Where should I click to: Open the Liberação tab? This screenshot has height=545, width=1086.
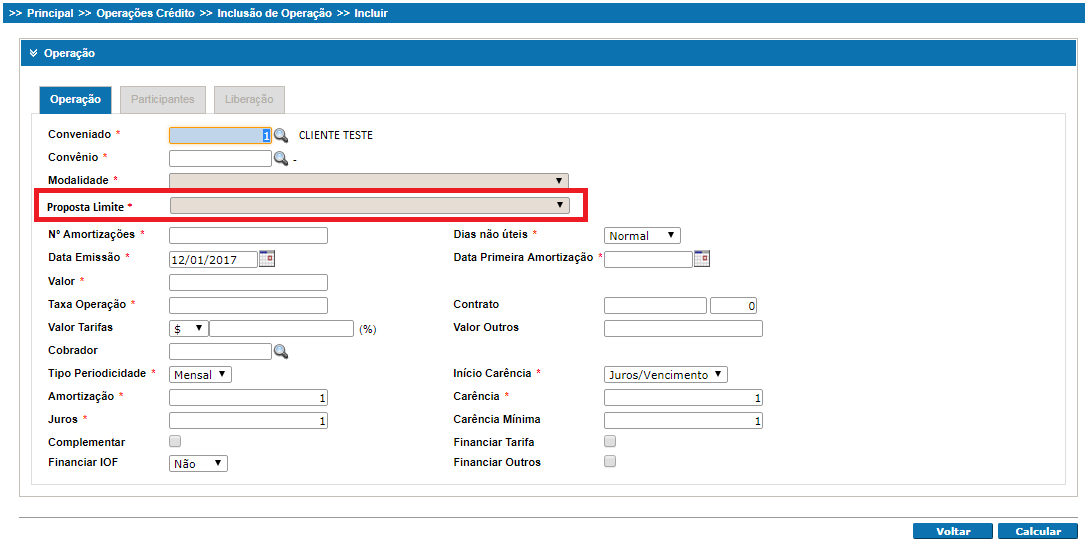click(x=249, y=100)
